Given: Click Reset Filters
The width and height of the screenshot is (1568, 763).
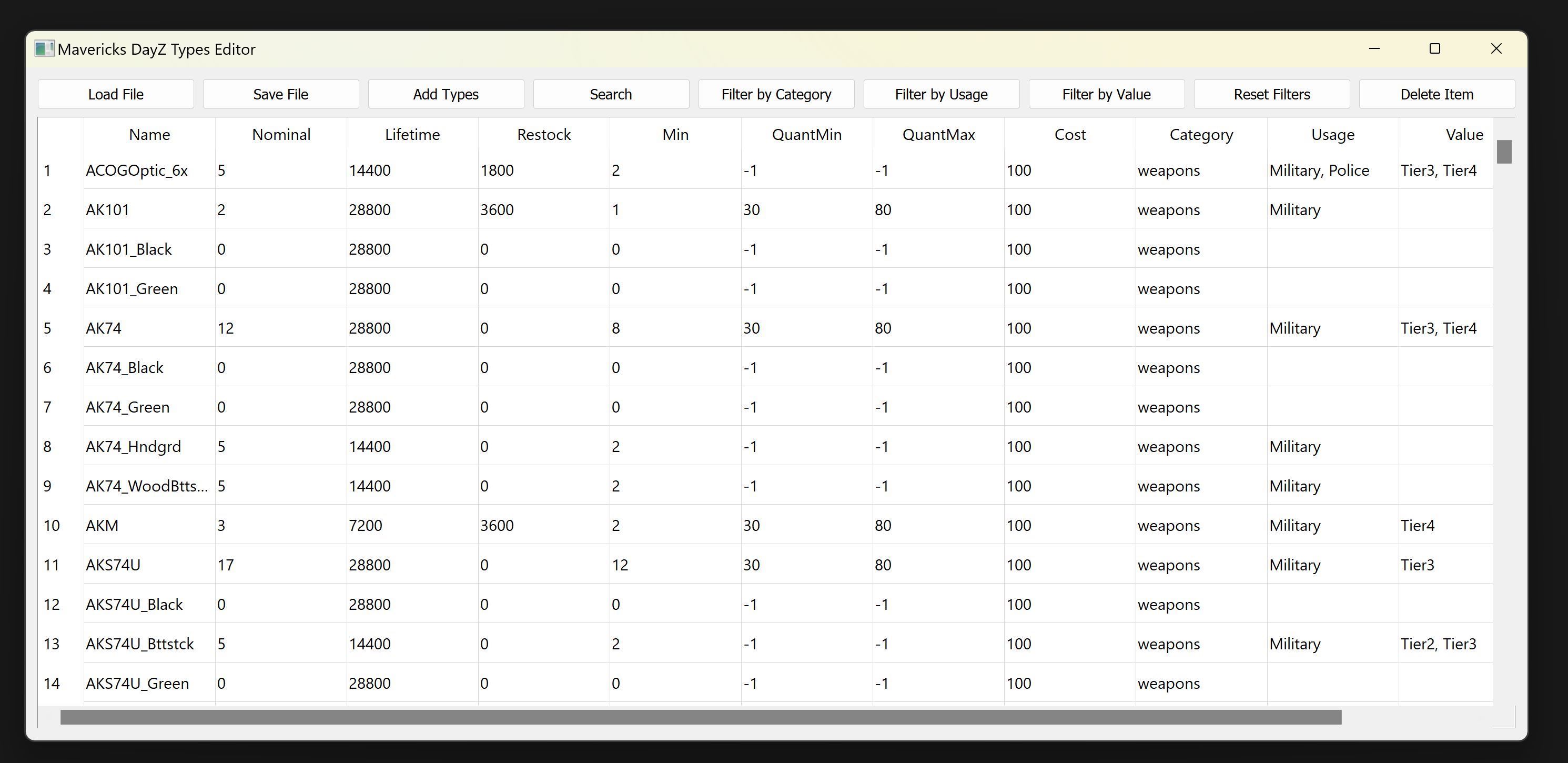Looking at the screenshot, I should click(x=1271, y=94).
